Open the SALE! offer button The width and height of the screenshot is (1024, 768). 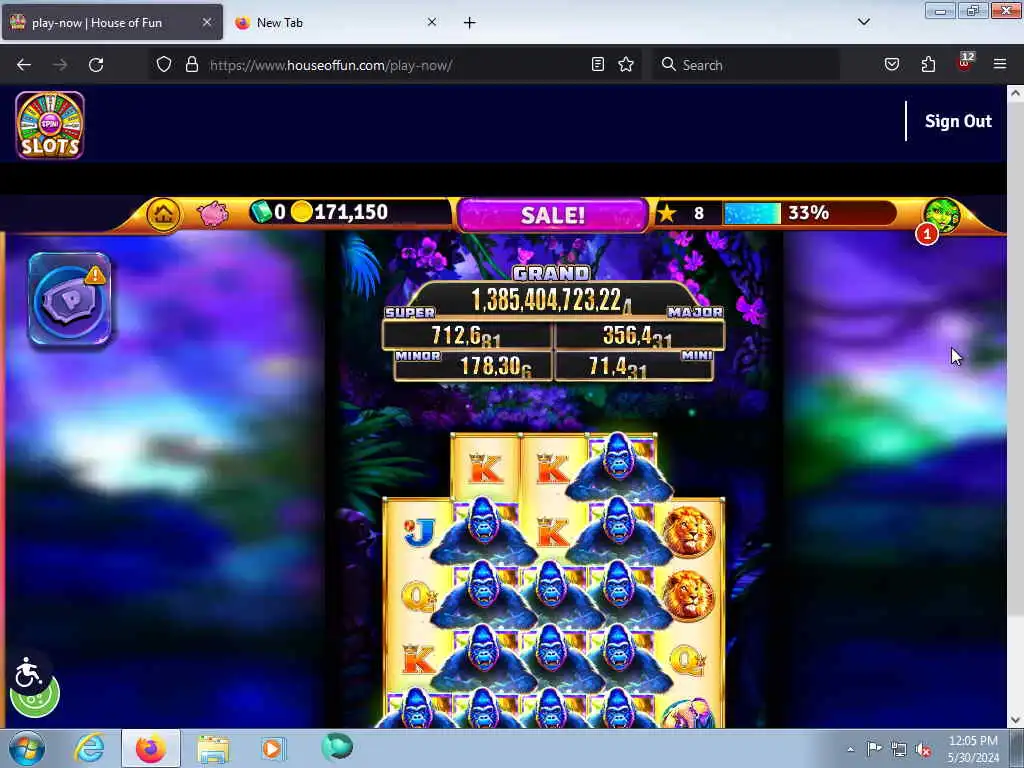pos(552,215)
